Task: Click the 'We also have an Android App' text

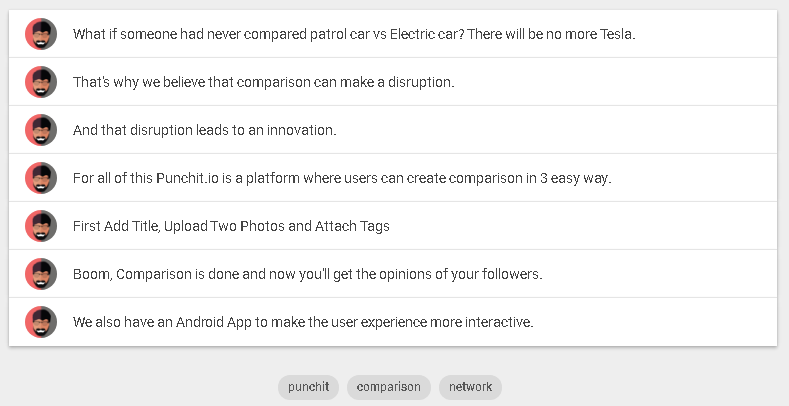Action: (x=303, y=322)
